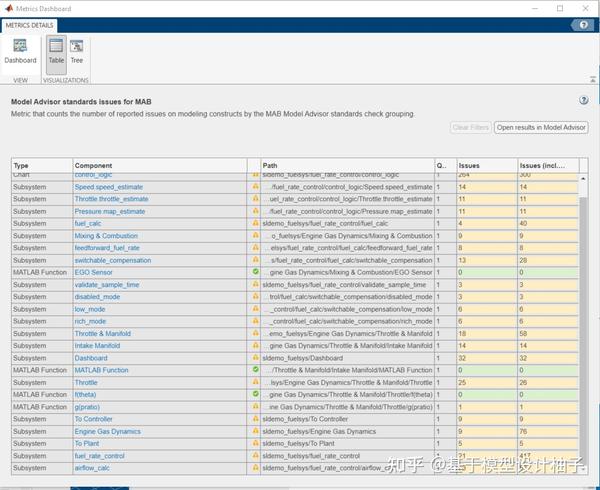
Task: Sort the table by the Component column
Action: [160, 166]
